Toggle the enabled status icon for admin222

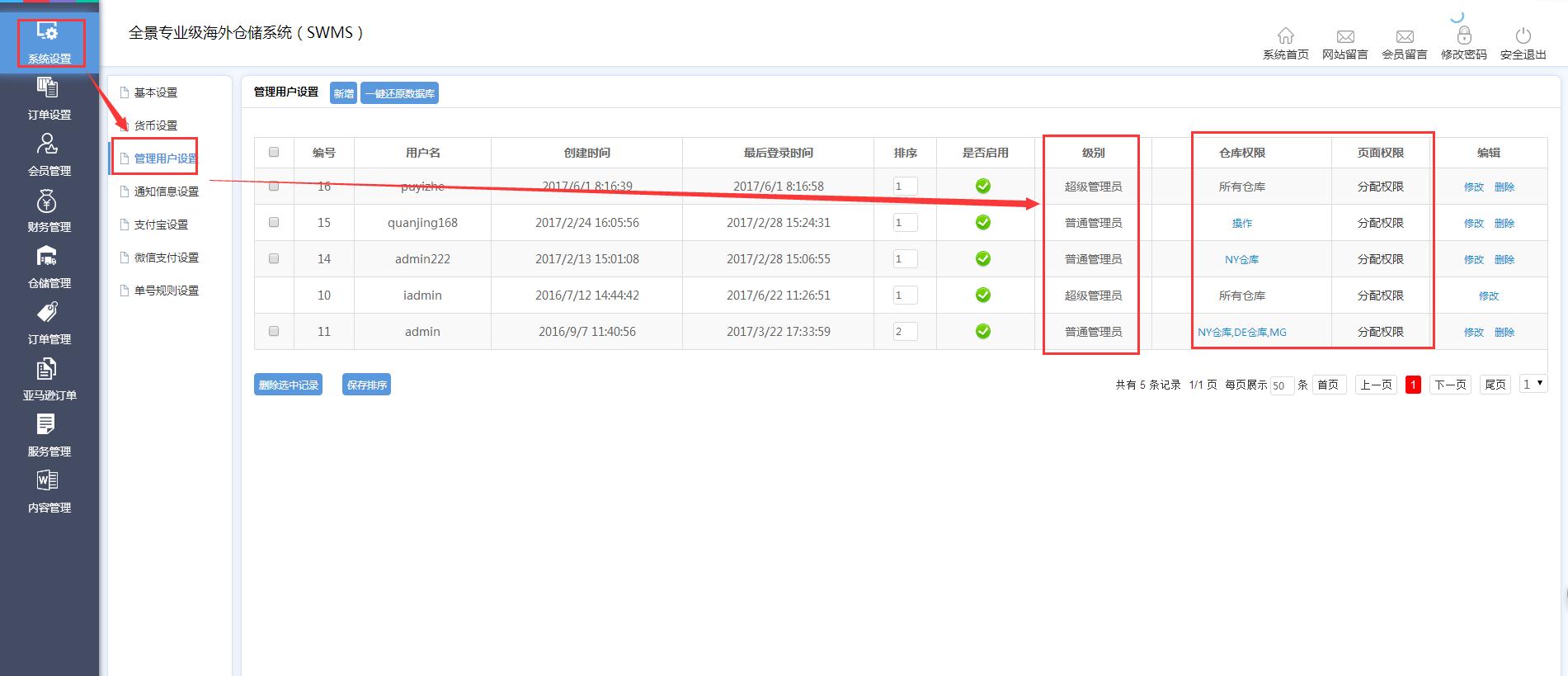tap(983, 258)
